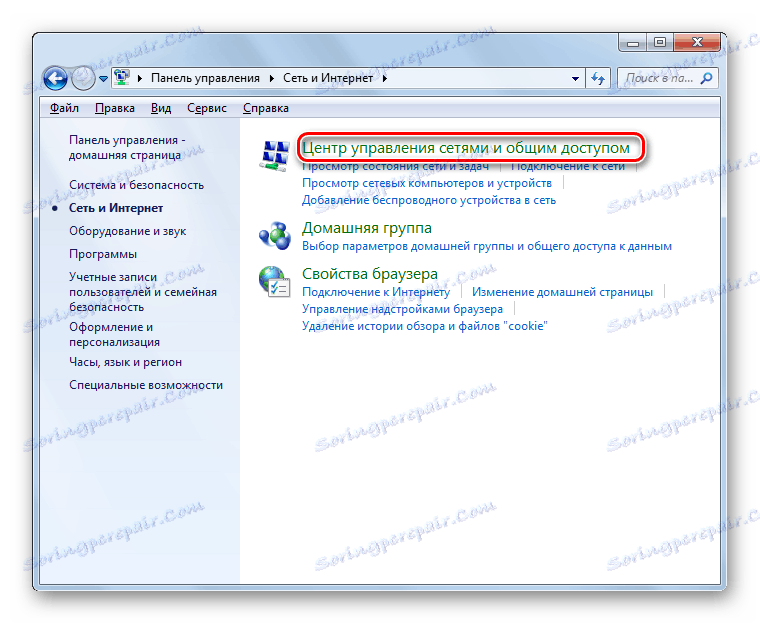Open Специальные возможности category
The image size is (760, 624).
pyautogui.click(x=146, y=385)
